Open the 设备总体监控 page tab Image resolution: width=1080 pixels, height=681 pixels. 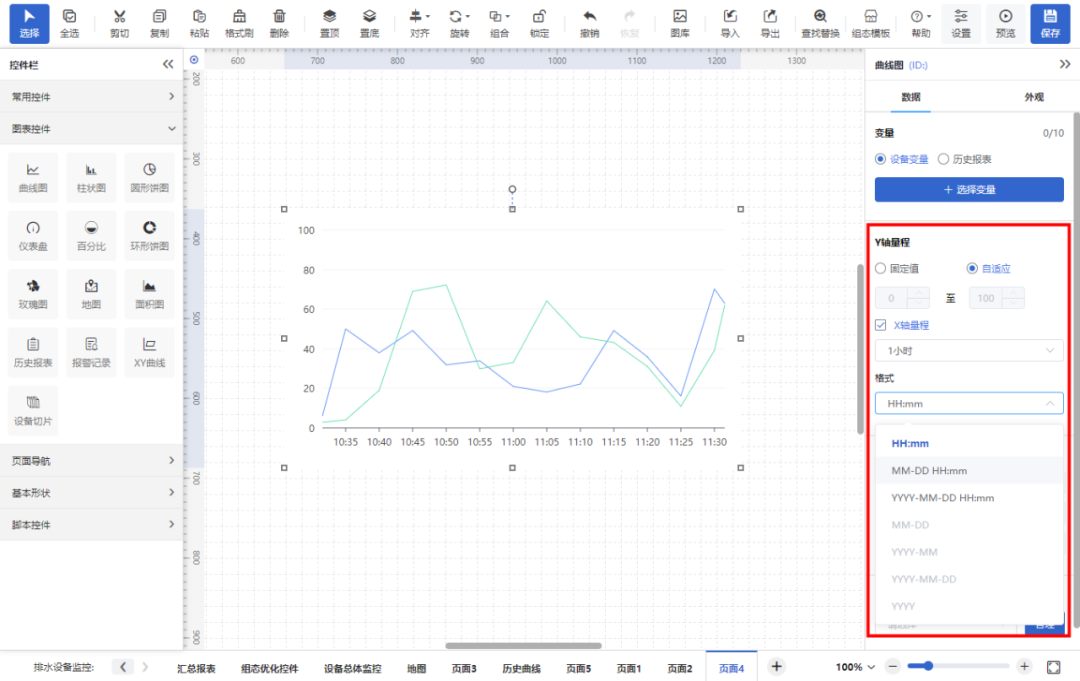pos(353,669)
